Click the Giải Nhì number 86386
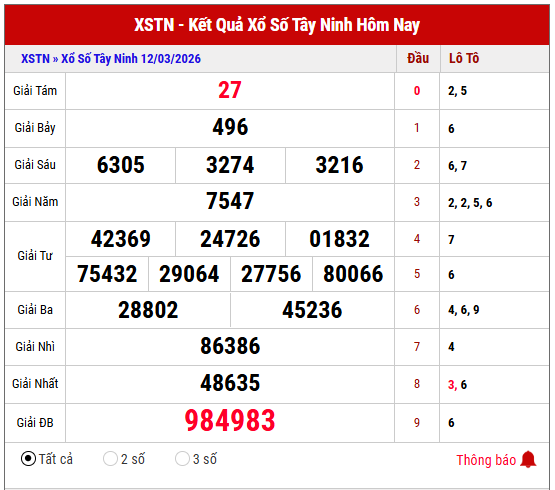Viewport: 555px width, 490px height. coord(230,346)
